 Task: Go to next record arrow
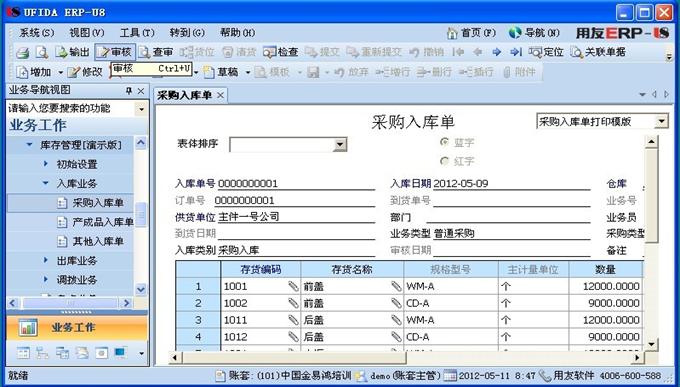pos(497,52)
